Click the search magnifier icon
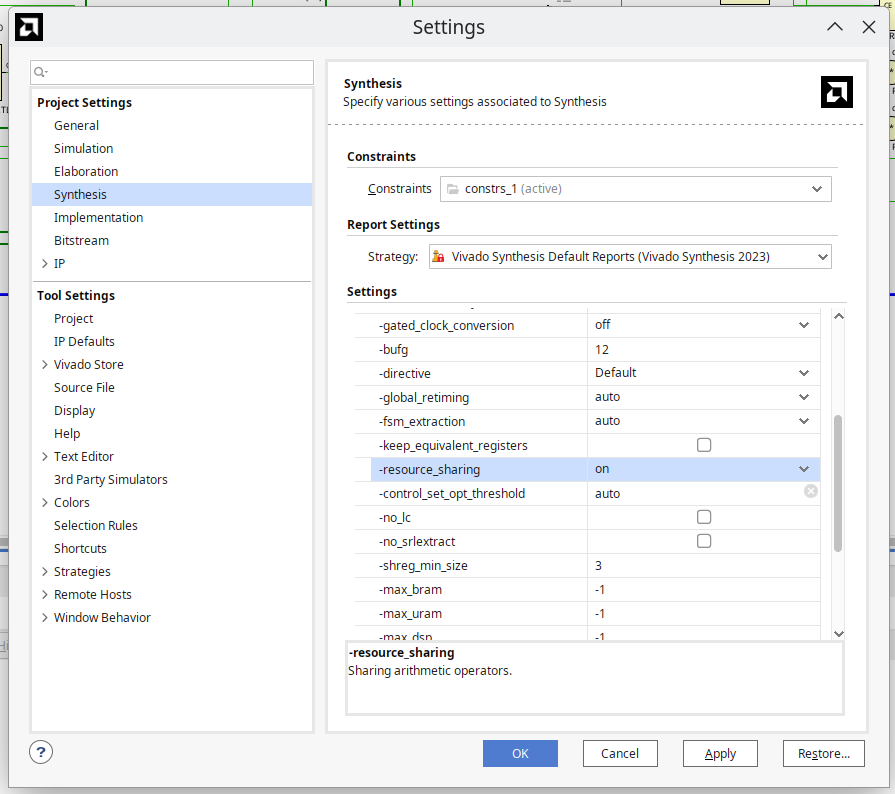The image size is (895, 794). [x=39, y=72]
